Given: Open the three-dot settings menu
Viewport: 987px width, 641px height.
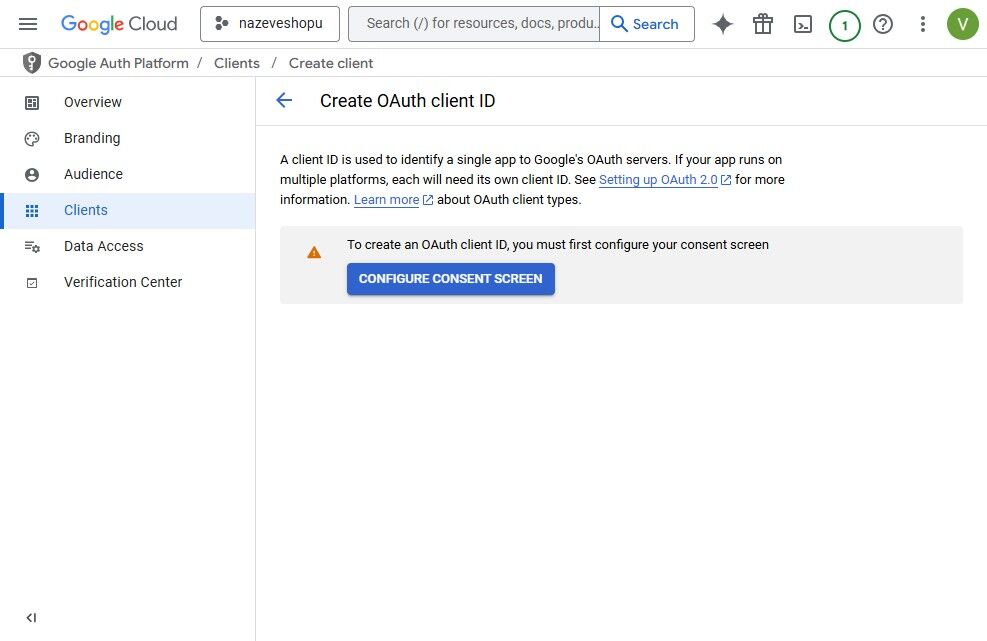Looking at the screenshot, I should tap(922, 24).
